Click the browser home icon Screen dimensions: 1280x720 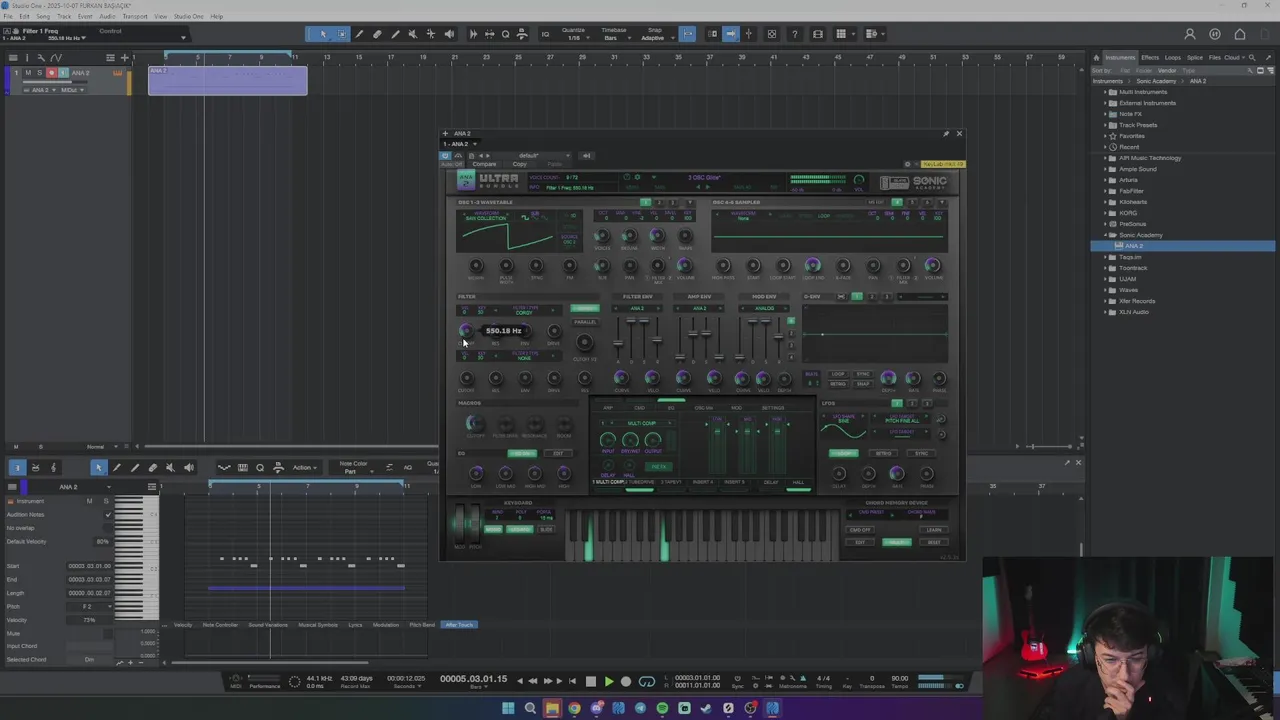coord(1096,58)
